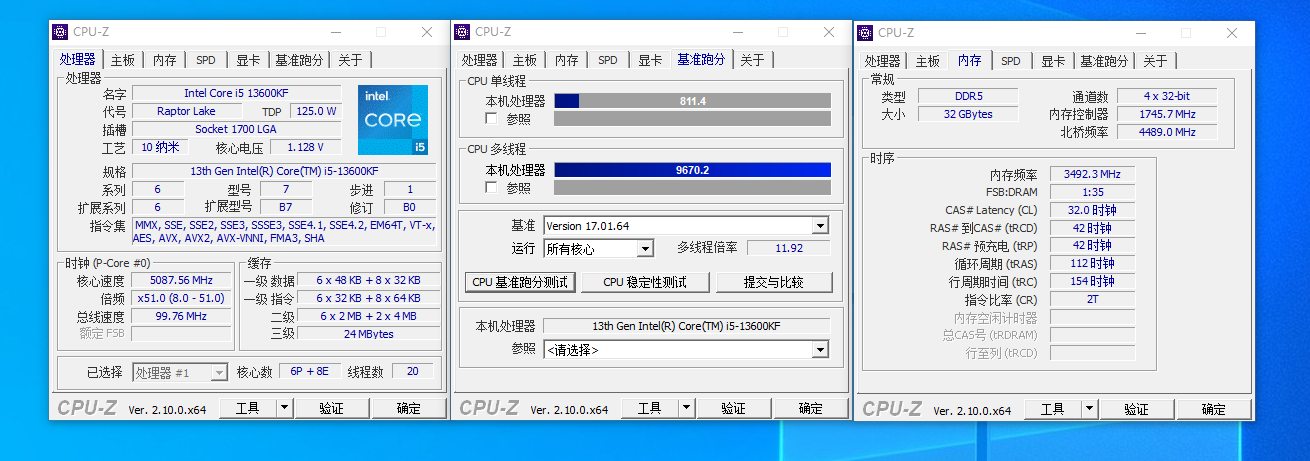Screen dimensions: 1310x461
Task: Open the 关于 tab in the benchmark window
Action: (x=752, y=61)
